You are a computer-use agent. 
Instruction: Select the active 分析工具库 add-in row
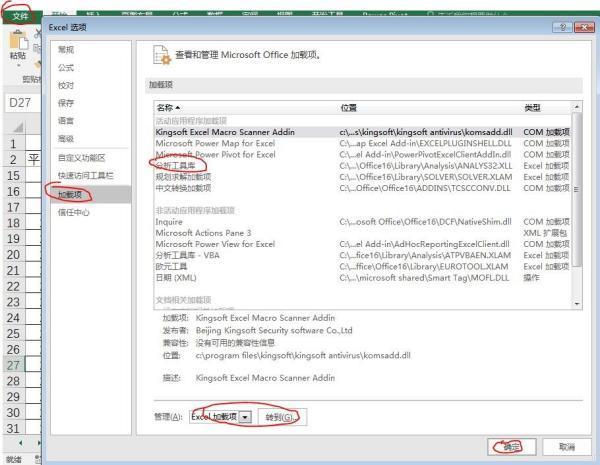362,166
